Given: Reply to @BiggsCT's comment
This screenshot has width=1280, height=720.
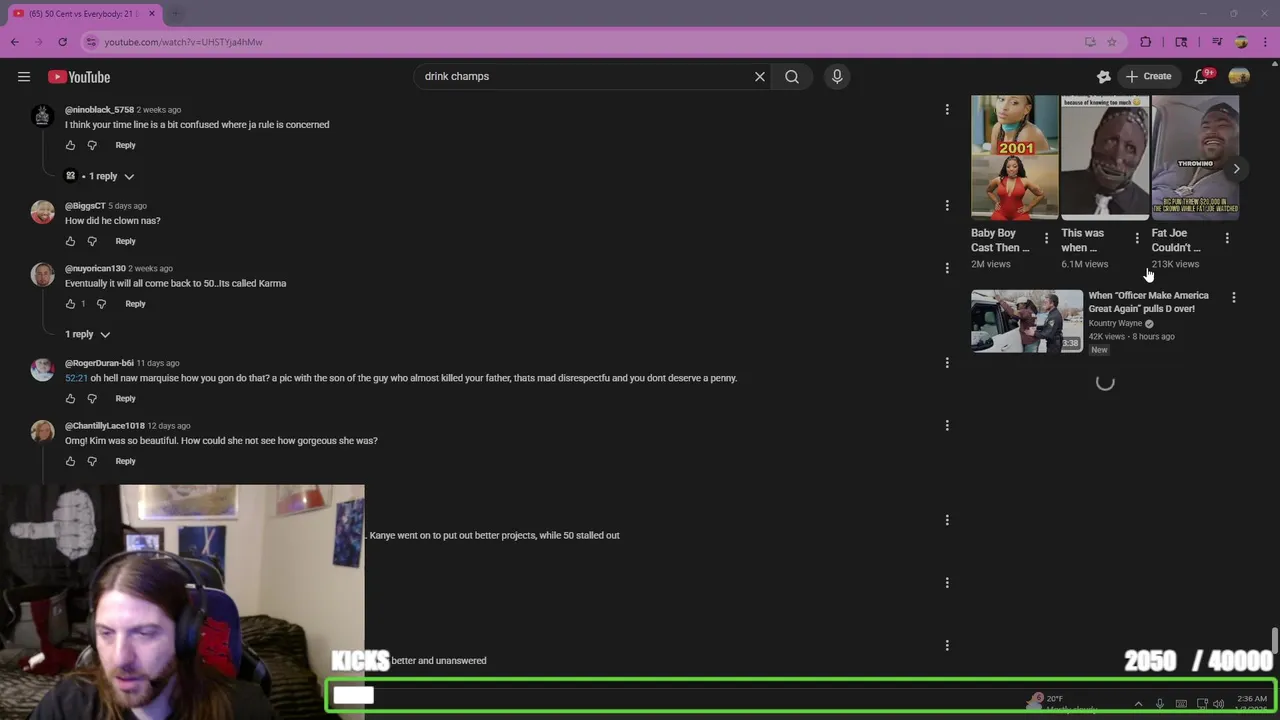Looking at the screenshot, I should pyautogui.click(x=125, y=241).
